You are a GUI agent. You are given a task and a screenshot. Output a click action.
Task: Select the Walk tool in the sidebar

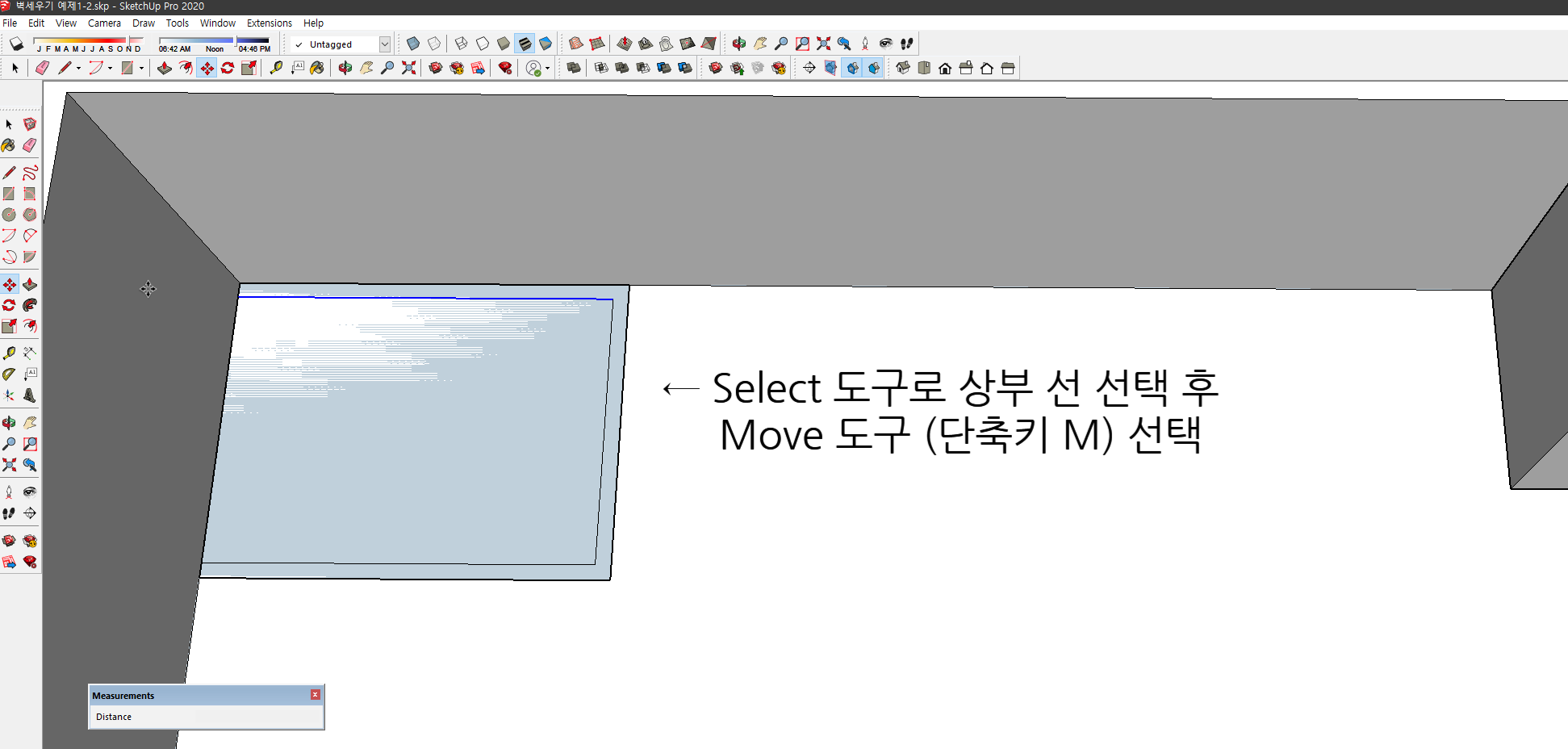10,513
